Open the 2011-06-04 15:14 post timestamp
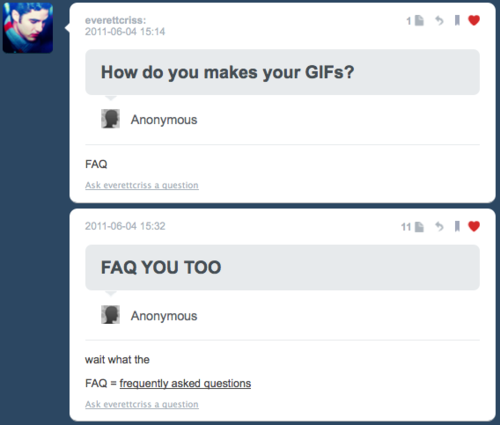 125,32
